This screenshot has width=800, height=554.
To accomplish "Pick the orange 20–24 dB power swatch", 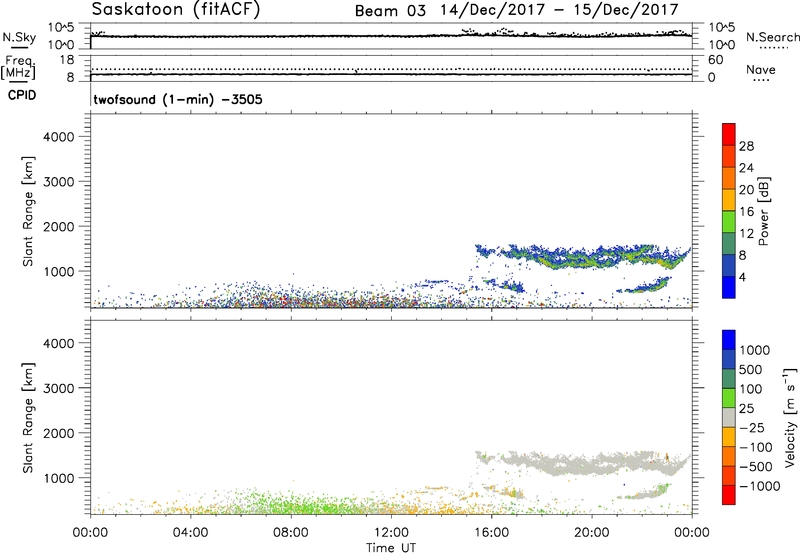I will tap(729, 178).
